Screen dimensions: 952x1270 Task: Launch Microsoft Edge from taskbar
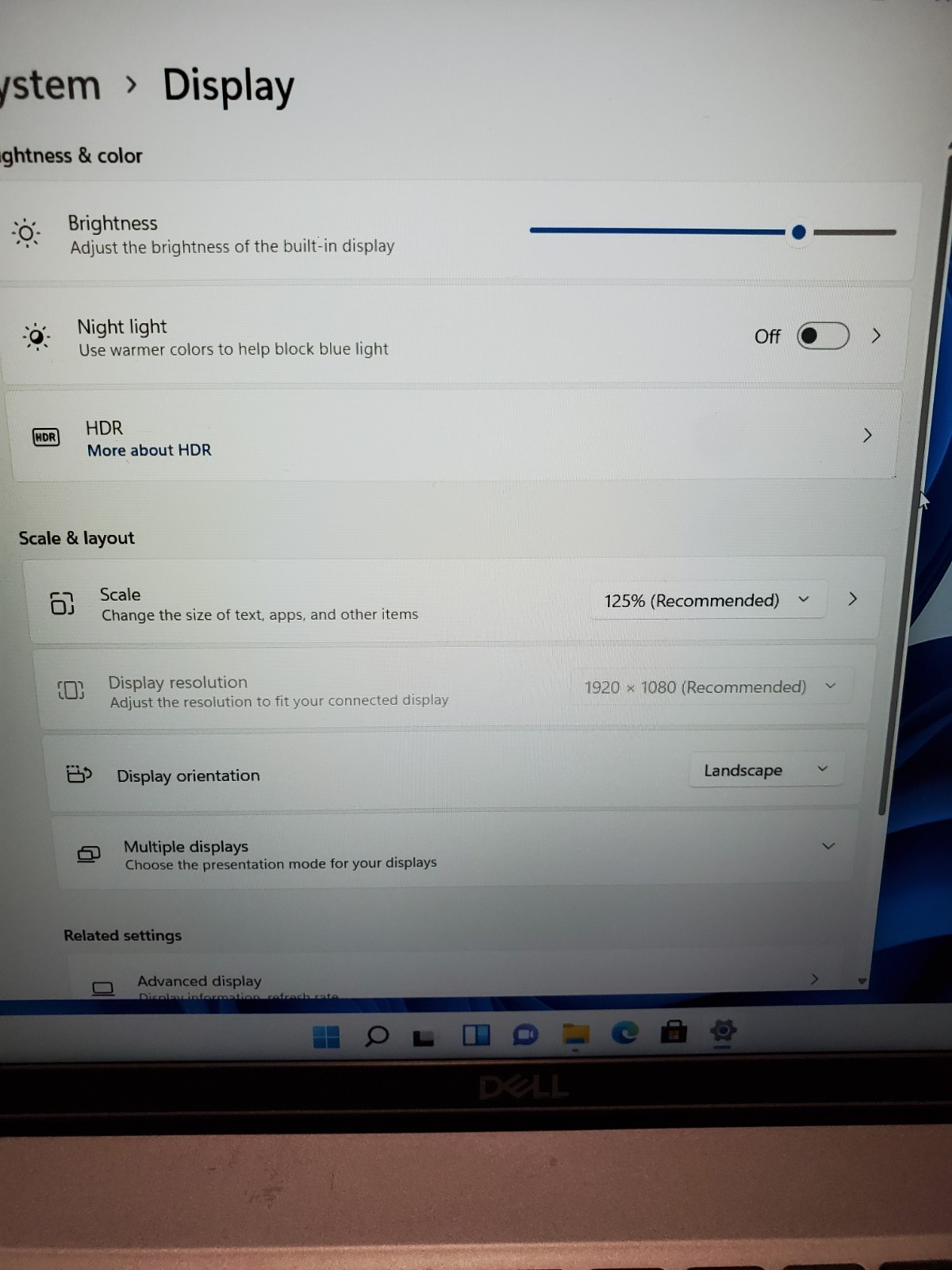click(625, 1033)
